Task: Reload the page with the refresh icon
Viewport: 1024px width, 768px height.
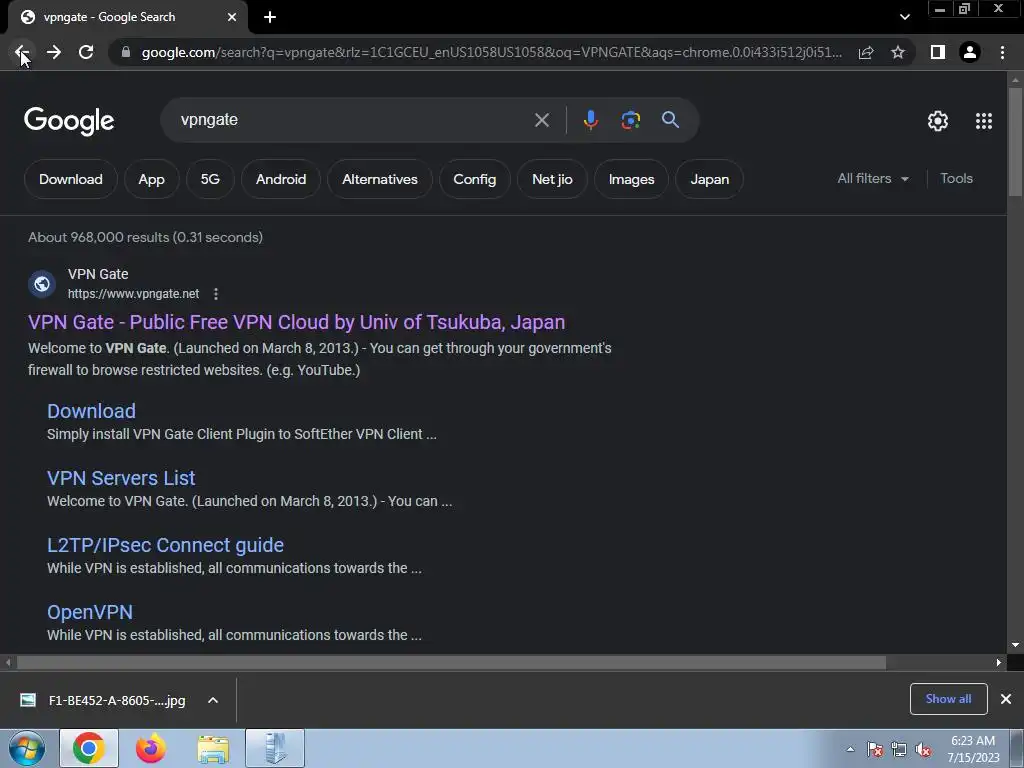Action: (x=86, y=52)
